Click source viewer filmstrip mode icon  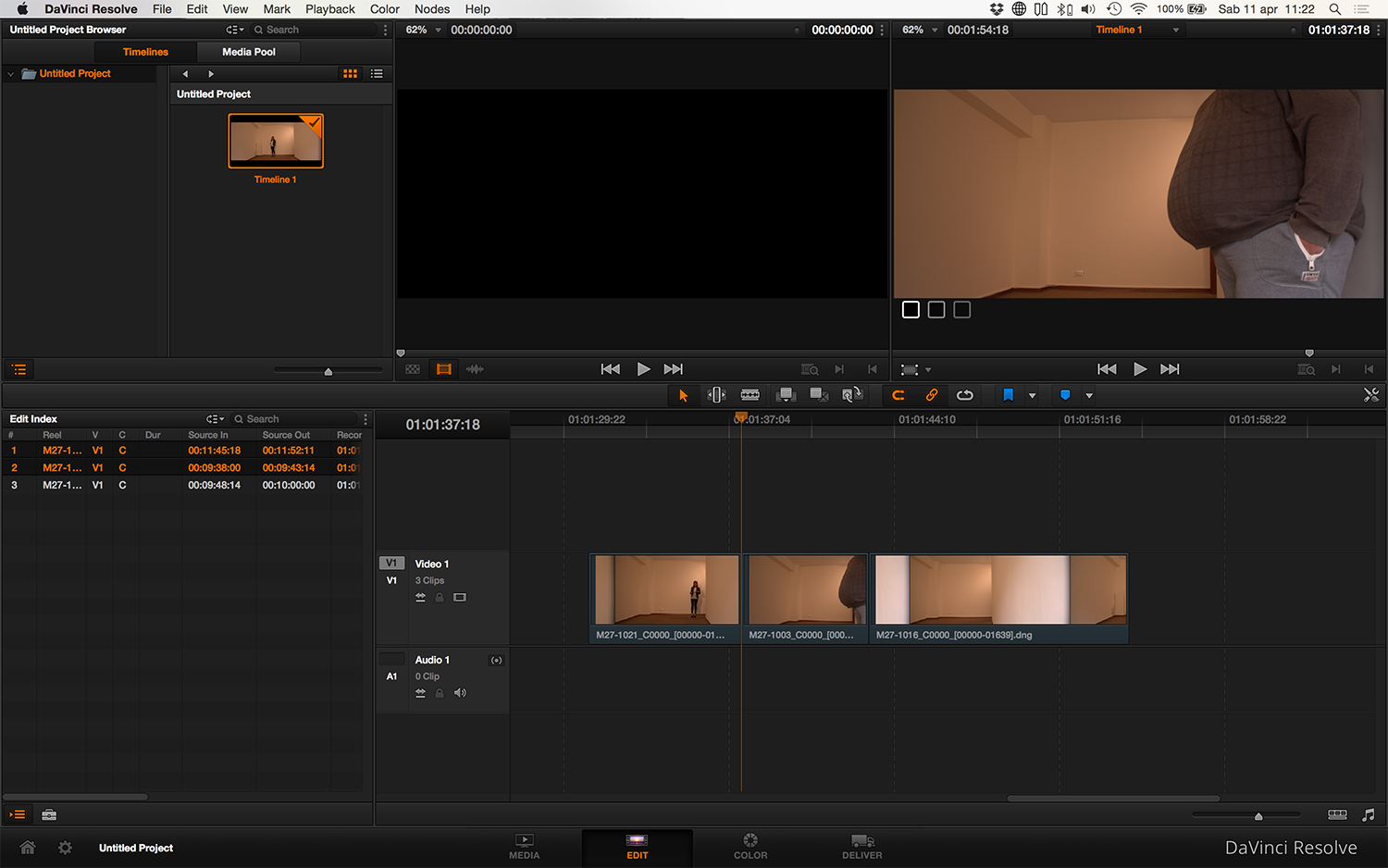444,369
